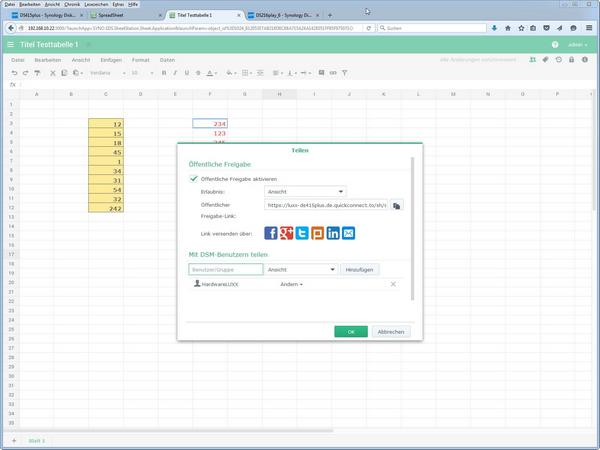This screenshot has height=450, width=600.
Task: Share link via Twitter icon
Action: point(302,233)
